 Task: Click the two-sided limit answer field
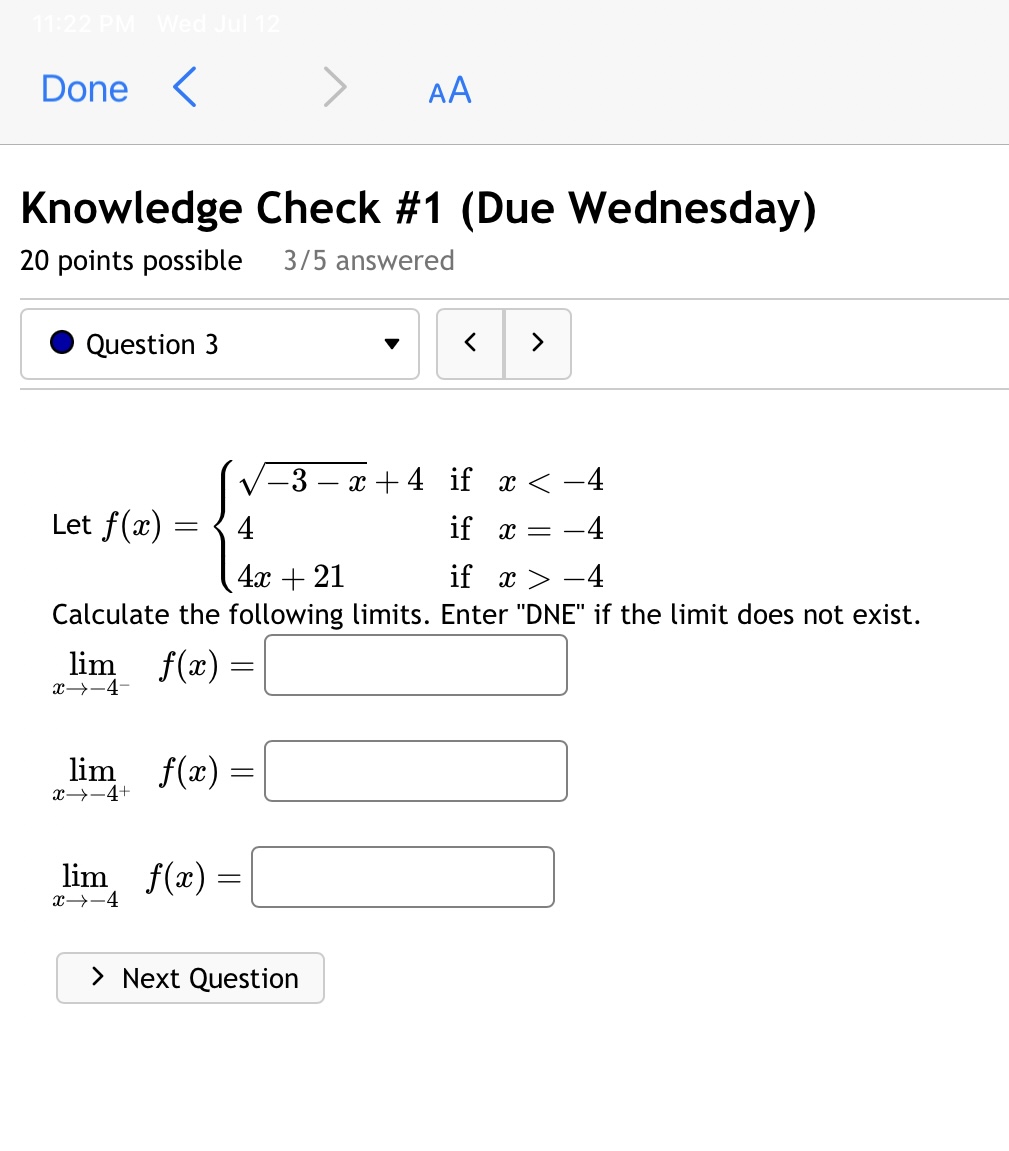pyautogui.click(x=403, y=877)
